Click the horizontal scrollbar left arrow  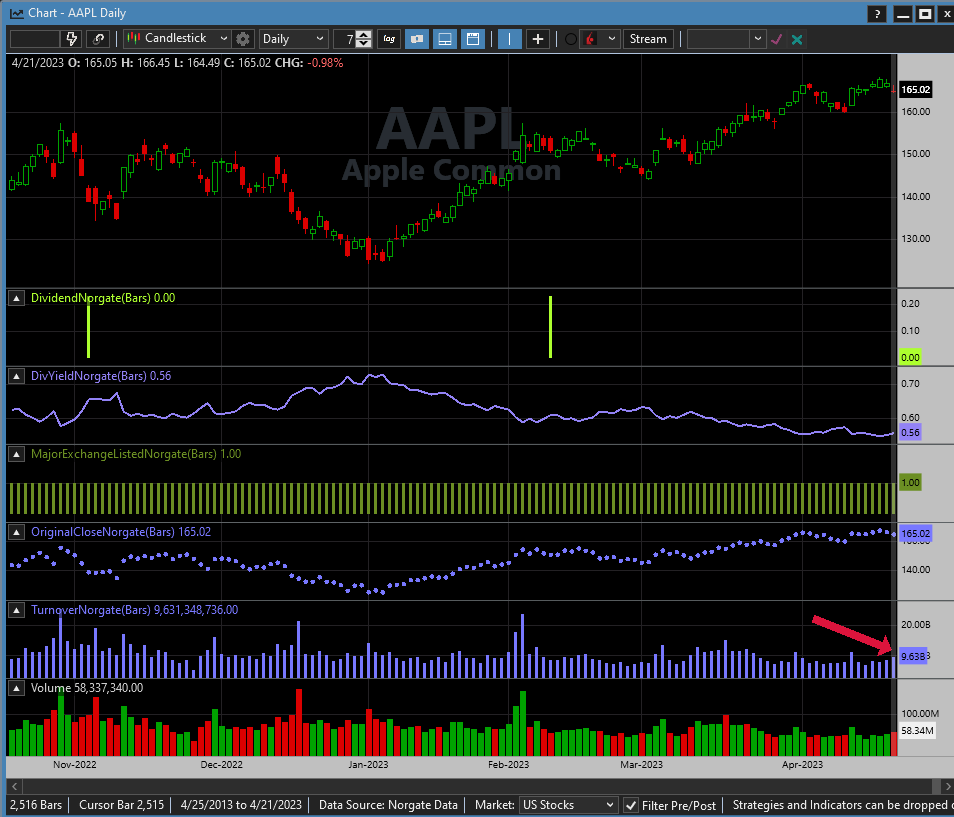click(x=14, y=786)
